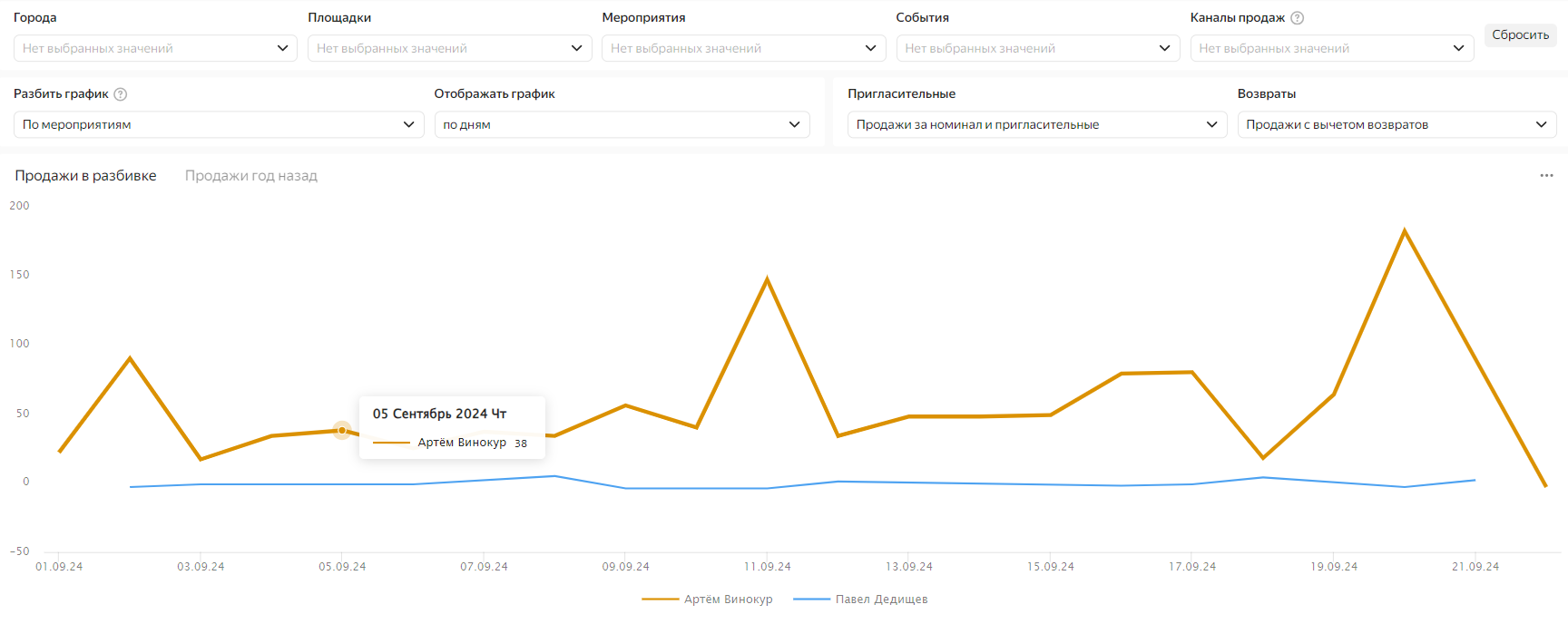The height and width of the screenshot is (624, 1568).
Task: Open the Пригласительные sales type dropdown
Action: point(1036,124)
